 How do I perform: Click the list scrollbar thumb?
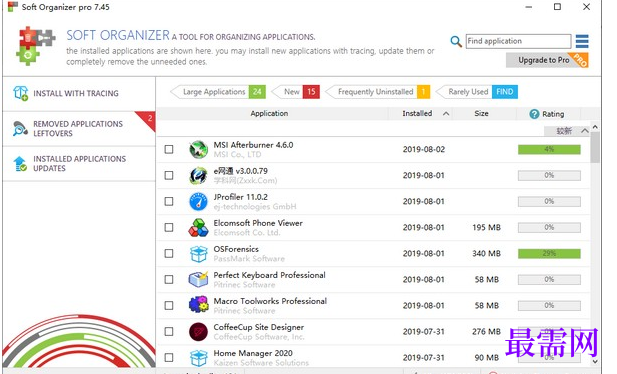[595, 147]
